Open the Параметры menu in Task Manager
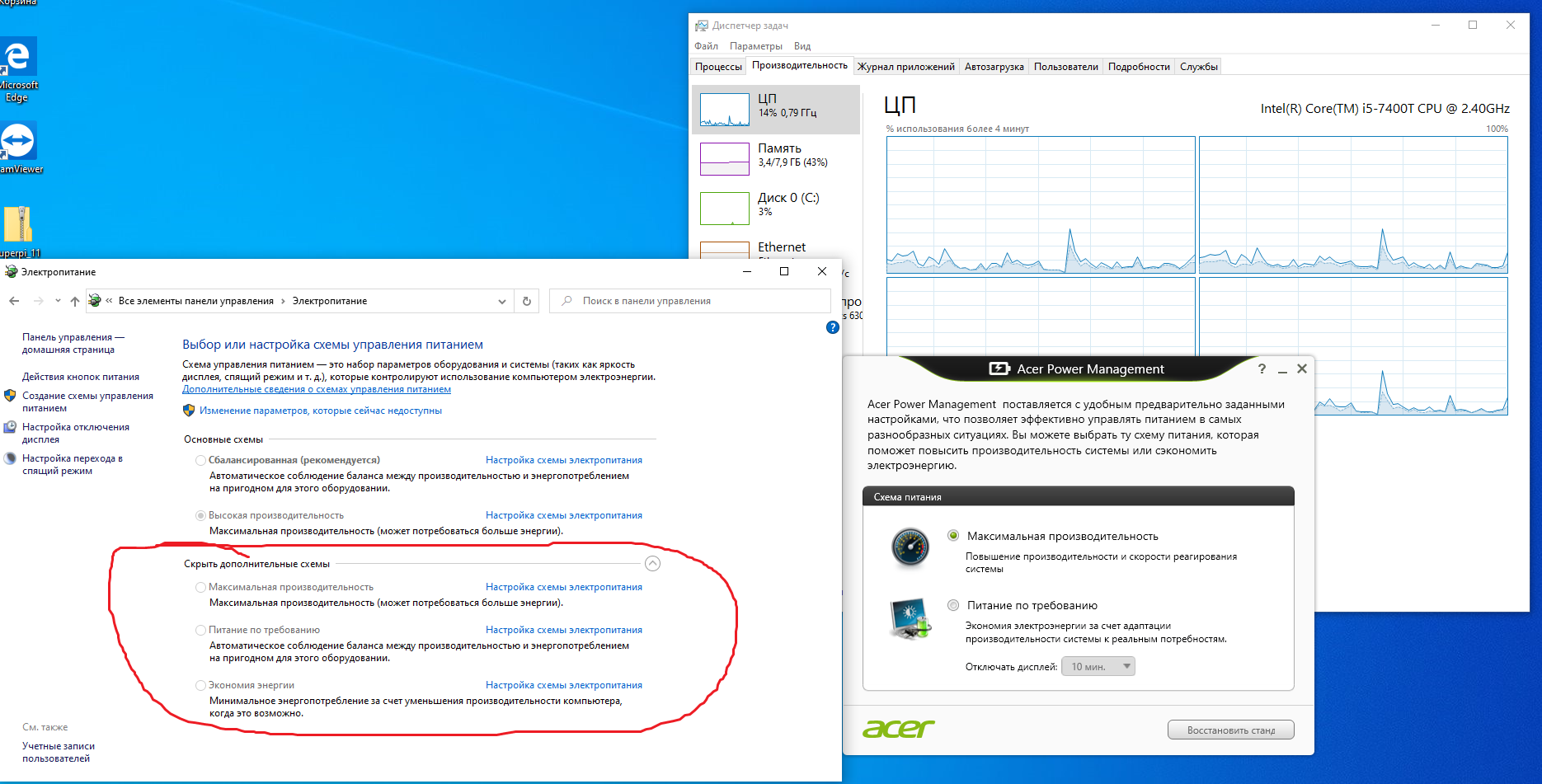Screen dimensions: 1542x784 [756, 46]
